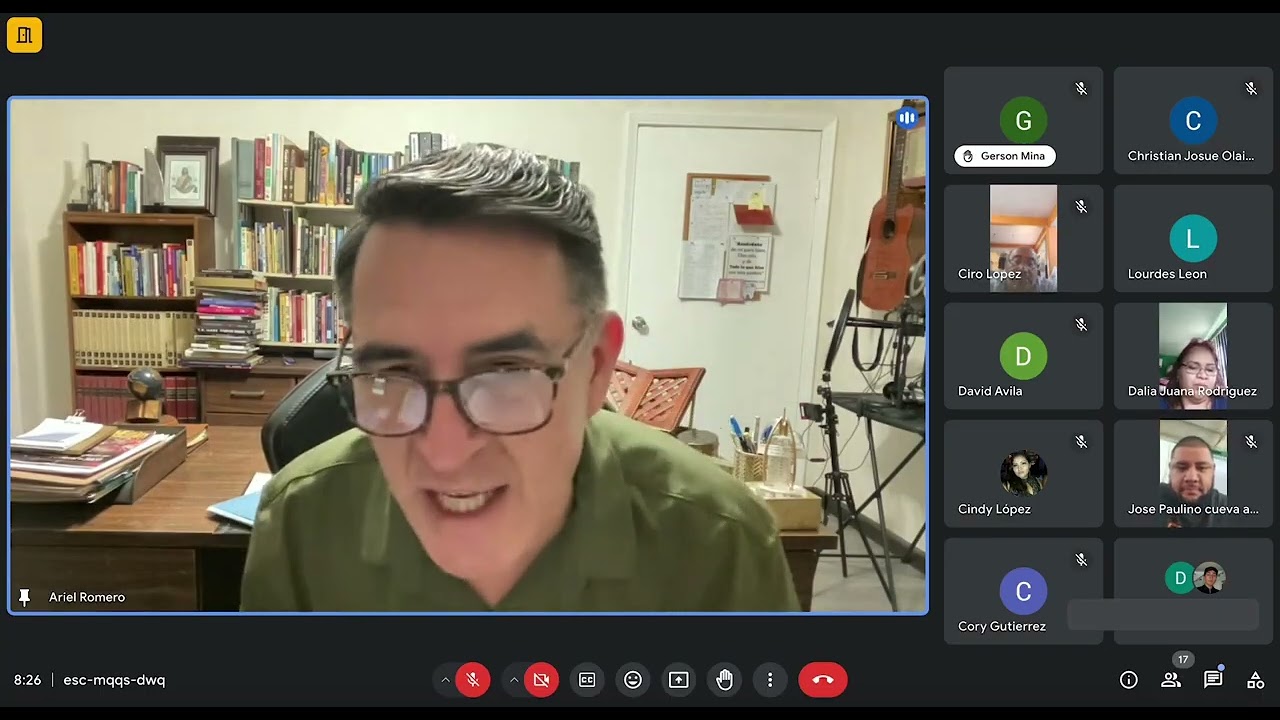Expand audio settings arrow beside microphone
The height and width of the screenshot is (720, 1280).
[446, 680]
